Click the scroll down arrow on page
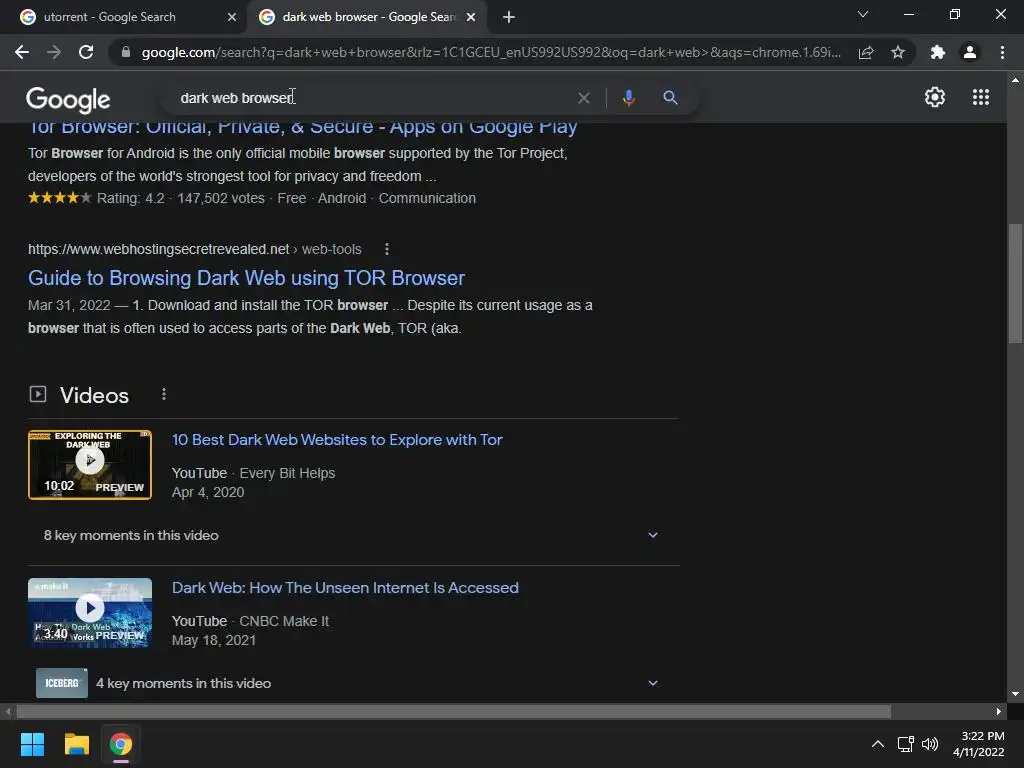Image resolution: width=1024 pixels, height=768 pixels. (1015, 694)
